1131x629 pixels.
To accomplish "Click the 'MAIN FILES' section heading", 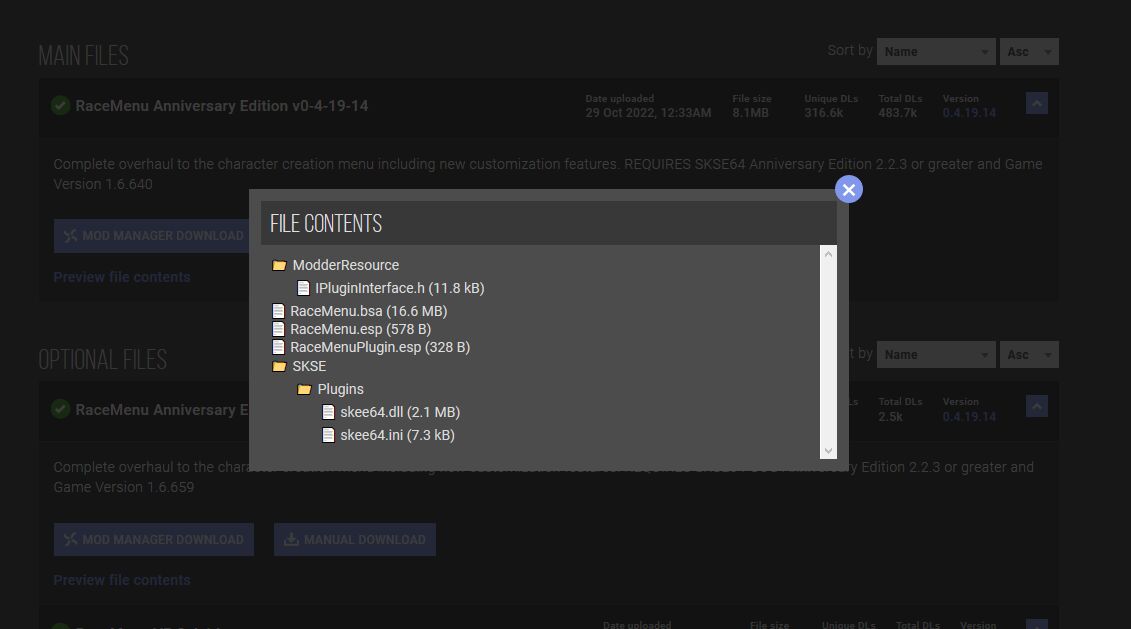I will pyautogui.click(x=84, y=56).
